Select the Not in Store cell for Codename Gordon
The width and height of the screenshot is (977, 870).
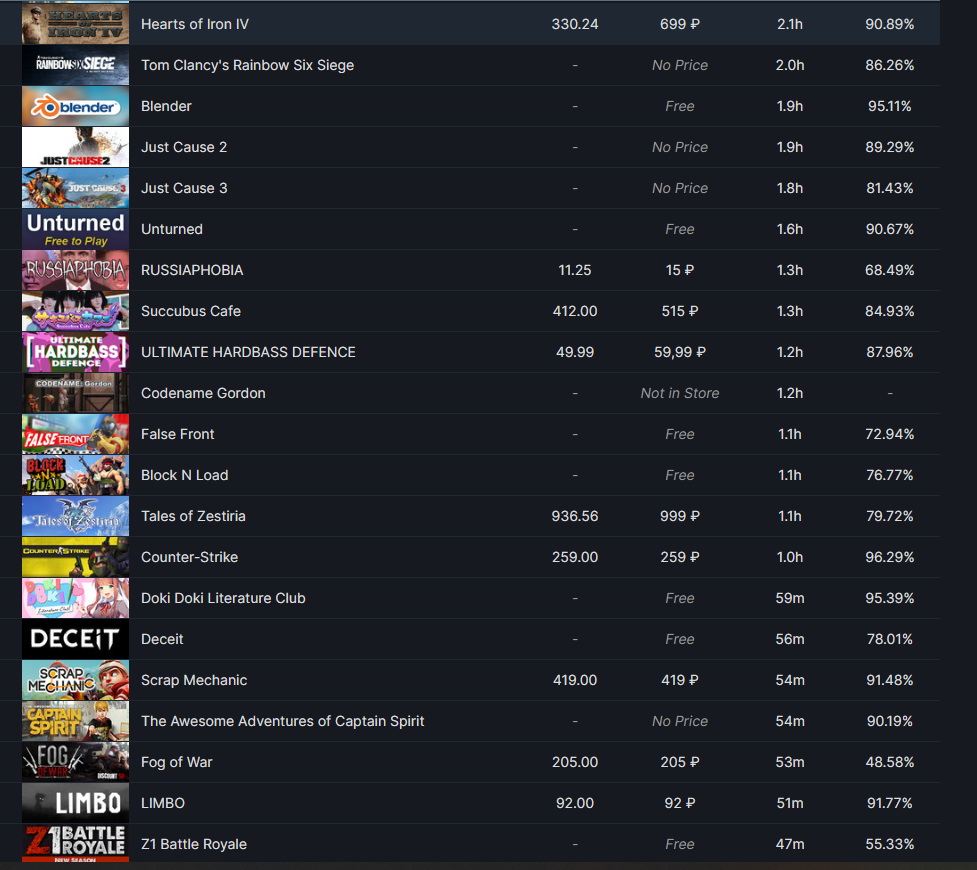pyautogui.click(x=680, y=393)
